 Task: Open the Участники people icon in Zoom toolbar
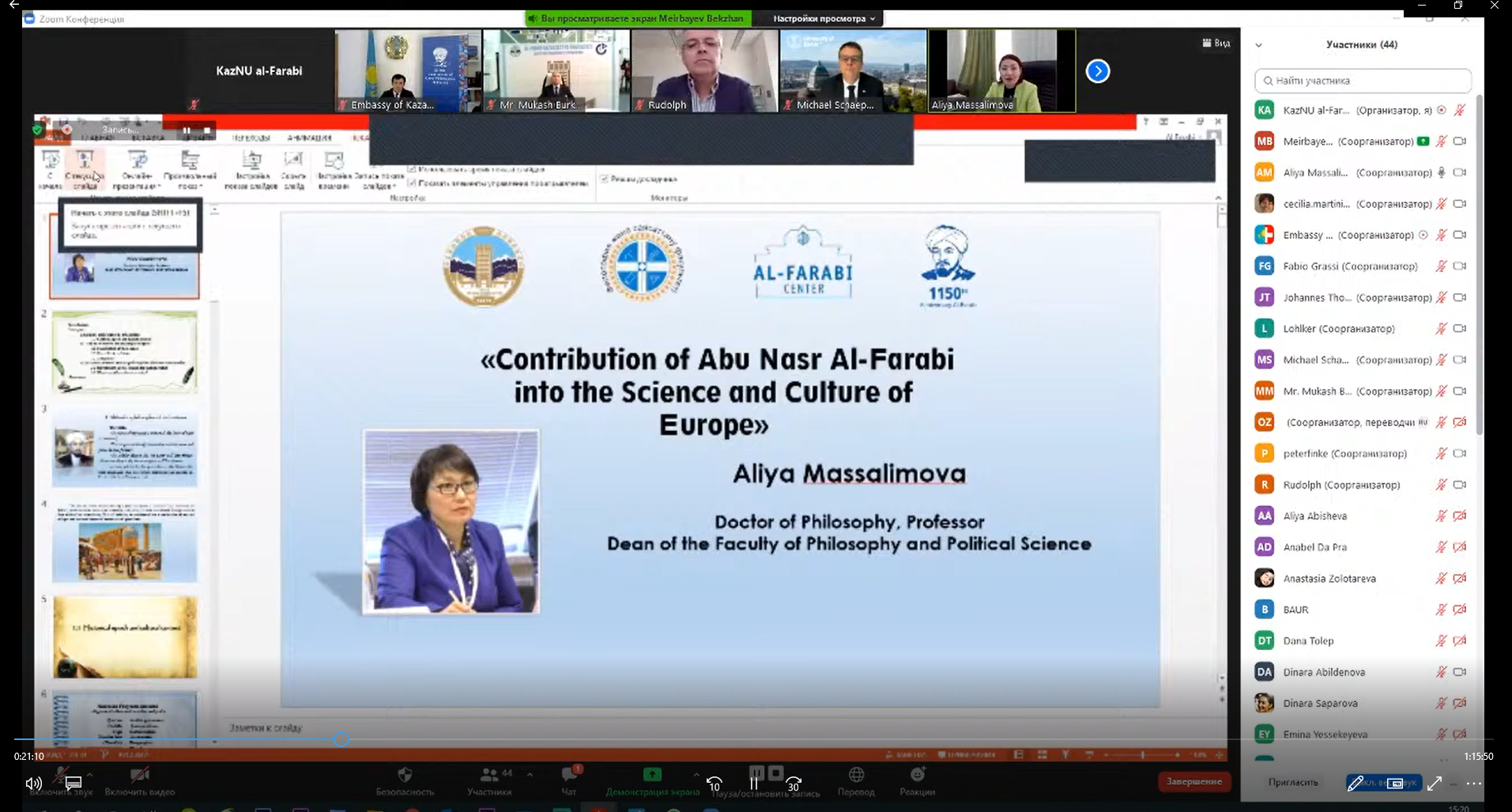click(490, 775)
